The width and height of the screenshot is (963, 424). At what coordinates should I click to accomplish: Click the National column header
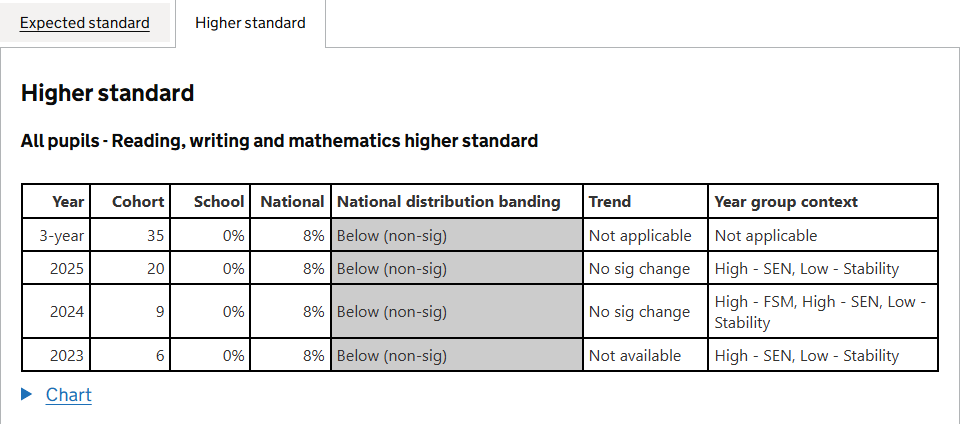292,202
